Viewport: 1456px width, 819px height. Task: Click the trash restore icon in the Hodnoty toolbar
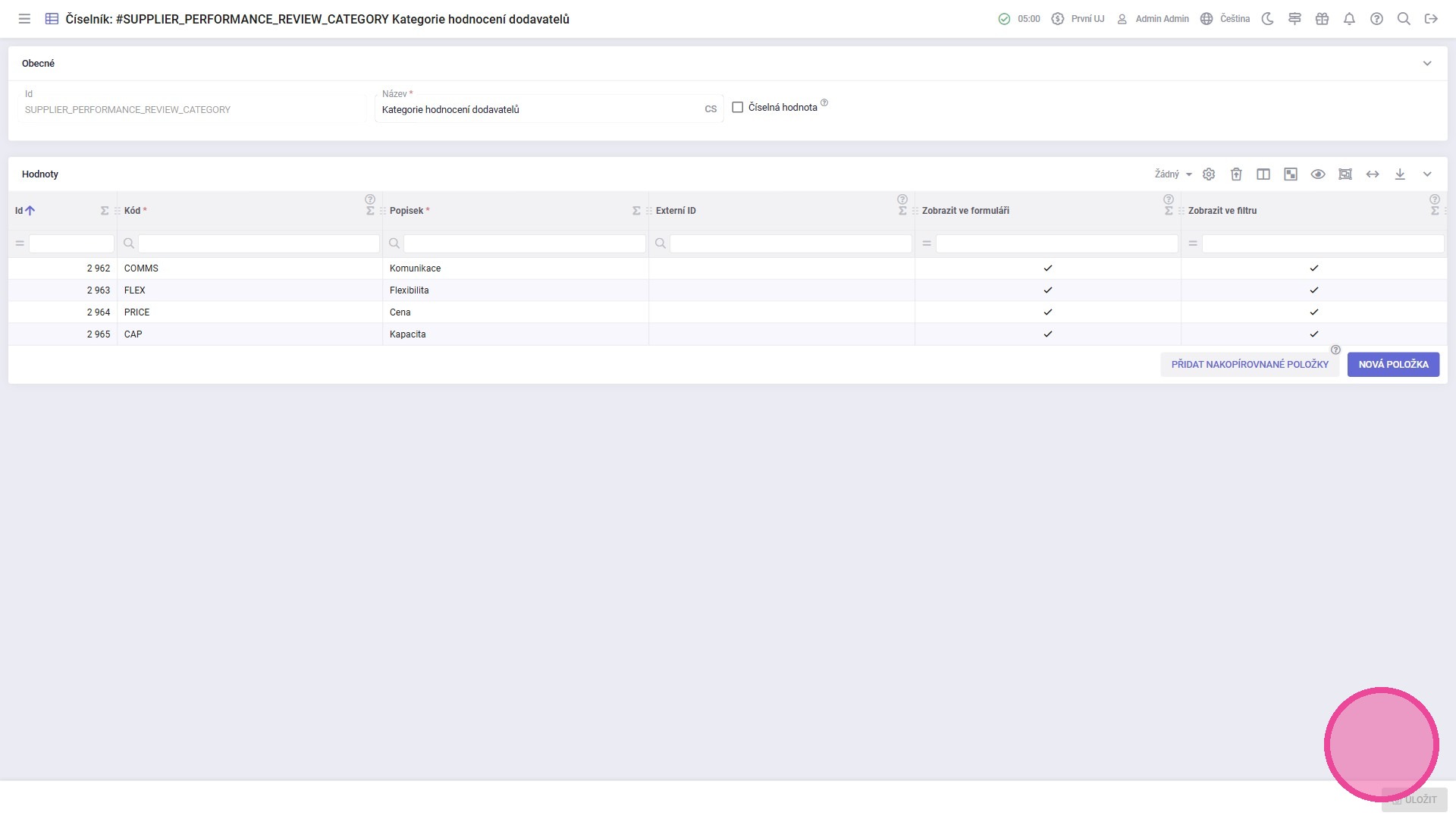(1236, 174)
